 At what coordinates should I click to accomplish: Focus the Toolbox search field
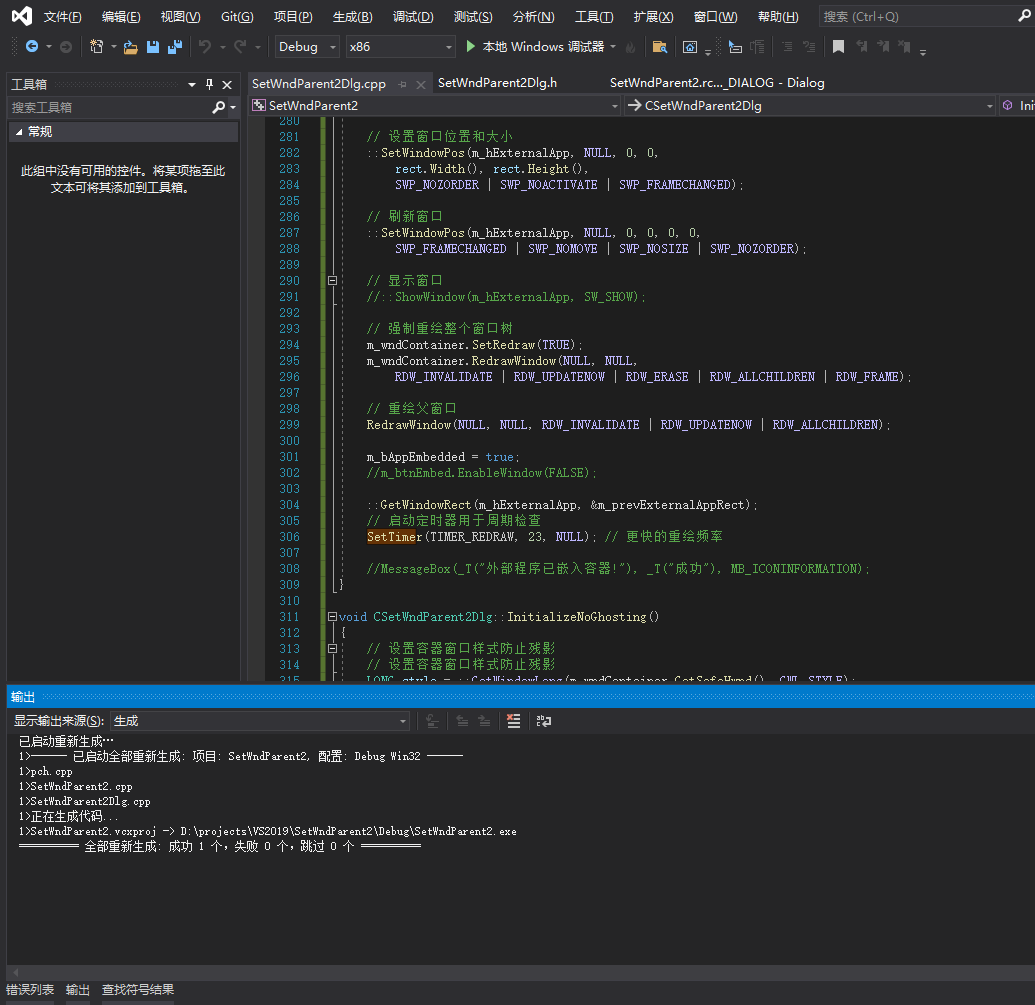tap(110, 107)
